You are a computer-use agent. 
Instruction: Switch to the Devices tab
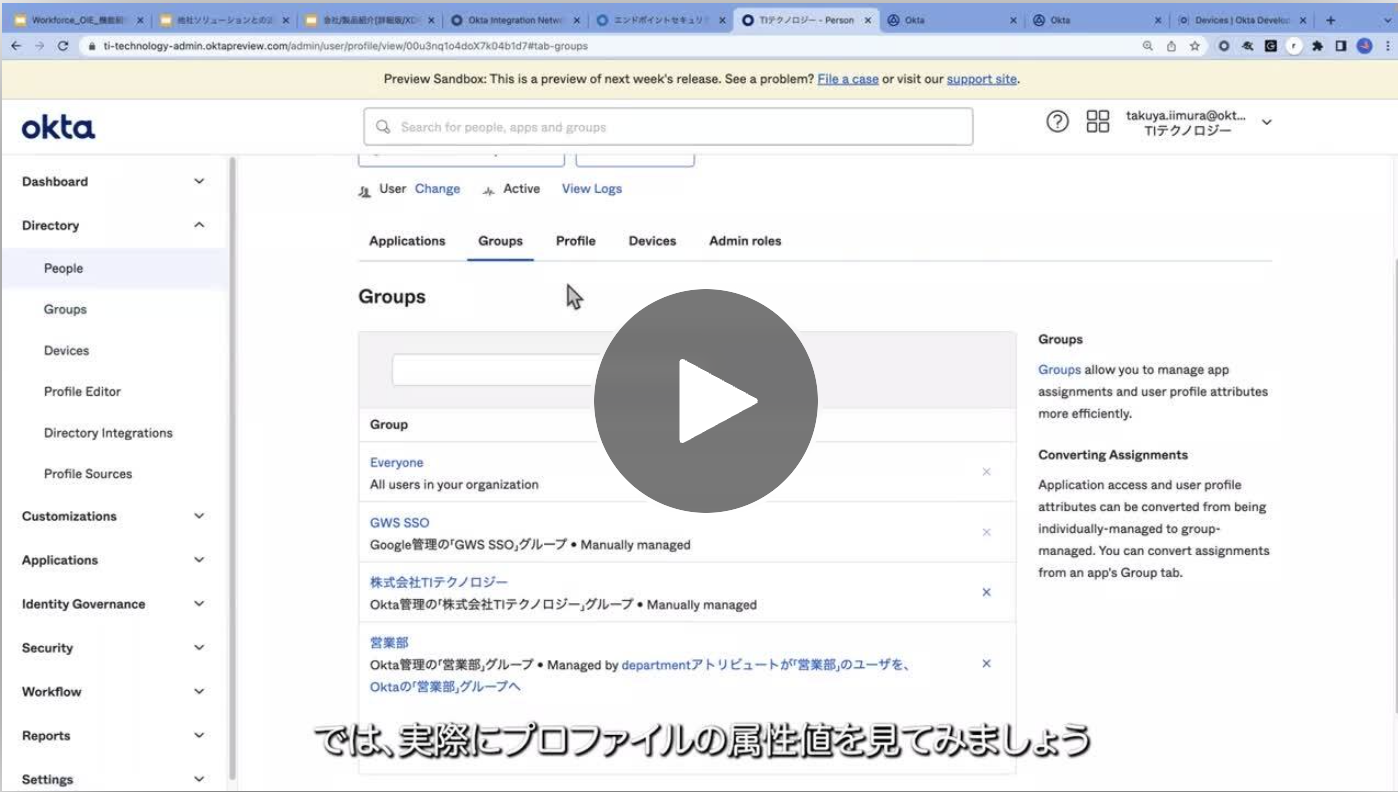click(x=652, y=241)
